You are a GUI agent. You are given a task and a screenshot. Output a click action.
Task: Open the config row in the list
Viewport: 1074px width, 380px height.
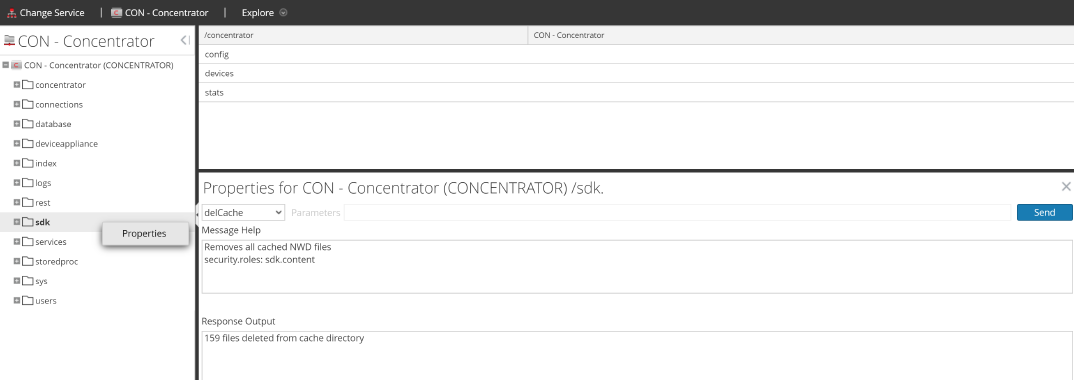point(636,54)
